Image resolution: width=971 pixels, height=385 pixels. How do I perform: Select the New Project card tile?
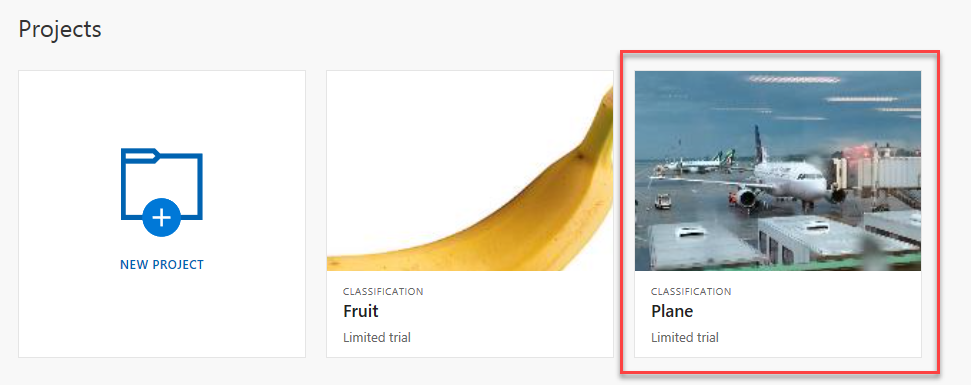pyautogui.click(x=162, y=214)
